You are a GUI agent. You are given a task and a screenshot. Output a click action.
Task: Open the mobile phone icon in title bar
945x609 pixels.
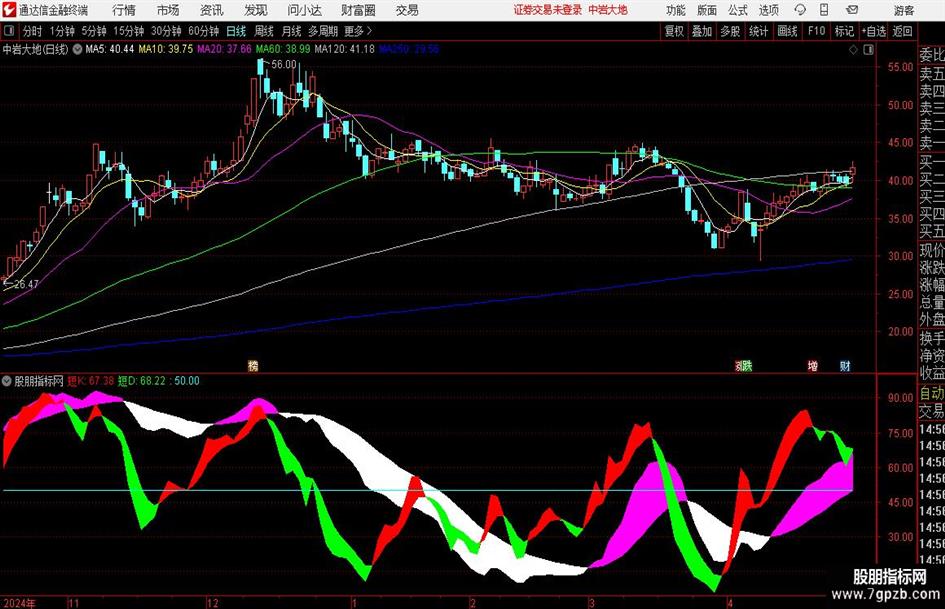coord(824,10)
